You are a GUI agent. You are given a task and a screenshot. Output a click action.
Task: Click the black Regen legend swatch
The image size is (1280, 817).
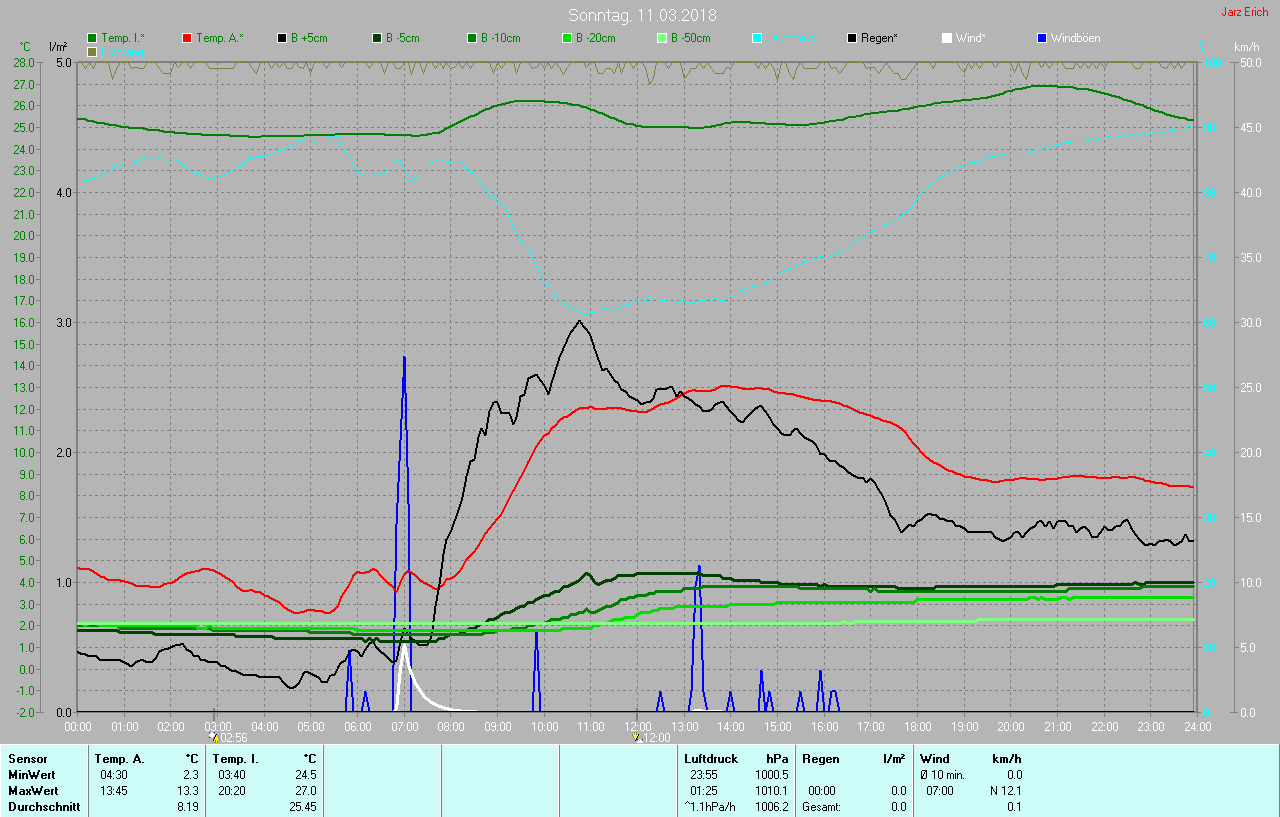coord(852,38)
